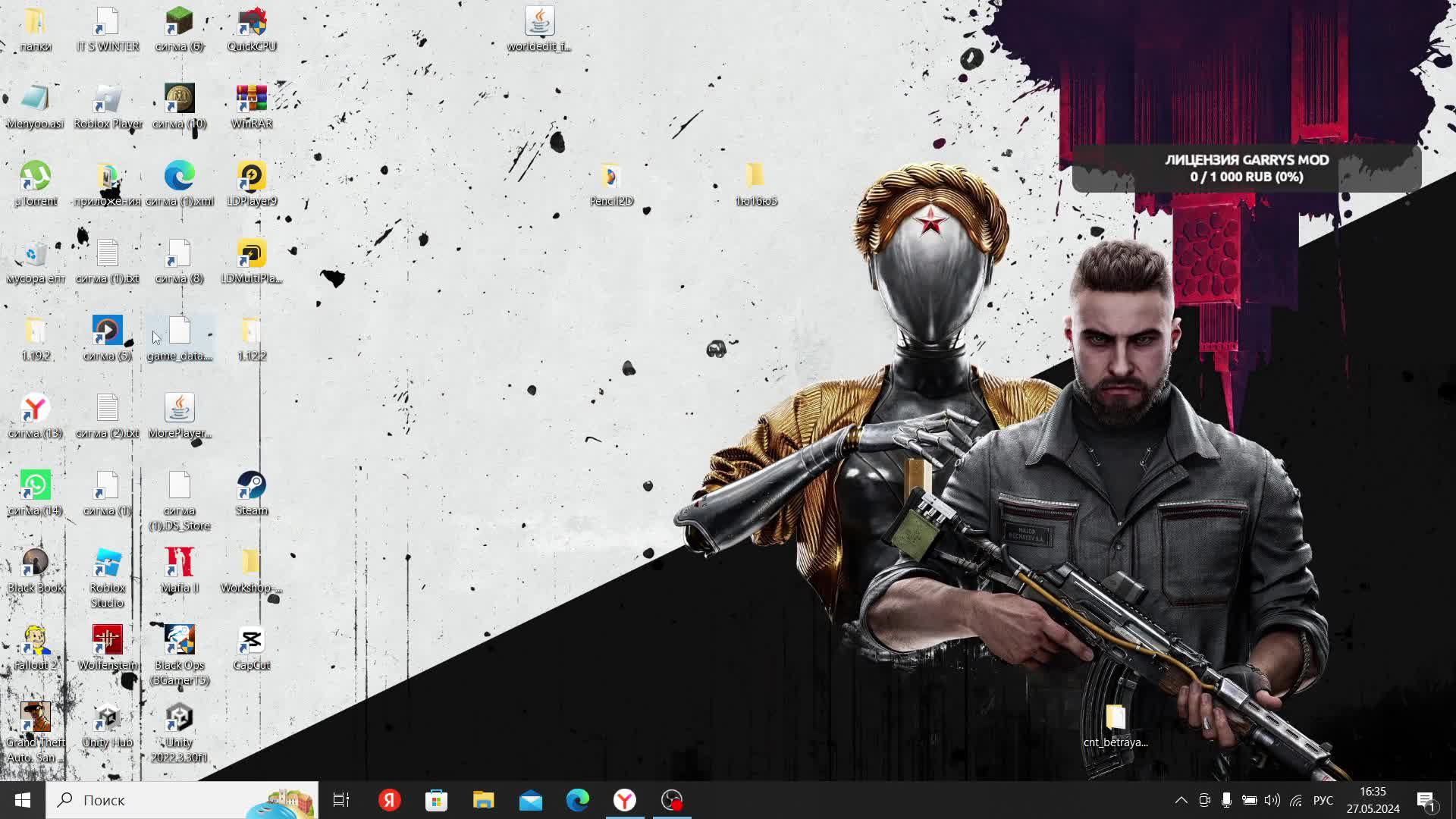
Task: Select the 1.12.2 folder
Action: (x=252, y=340)
